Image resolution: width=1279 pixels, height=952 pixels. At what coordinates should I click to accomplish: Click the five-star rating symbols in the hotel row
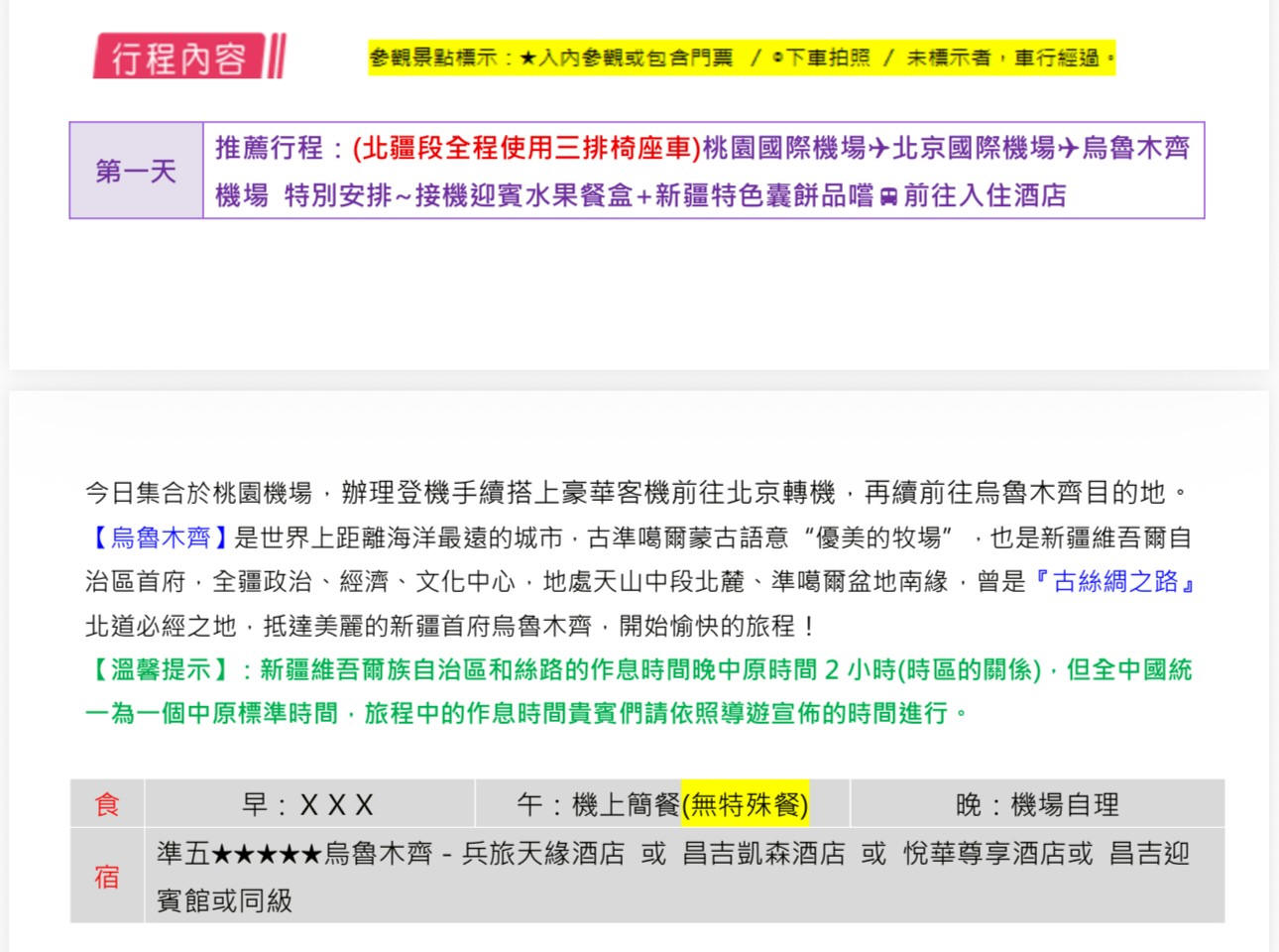click(x=266, y=854)
